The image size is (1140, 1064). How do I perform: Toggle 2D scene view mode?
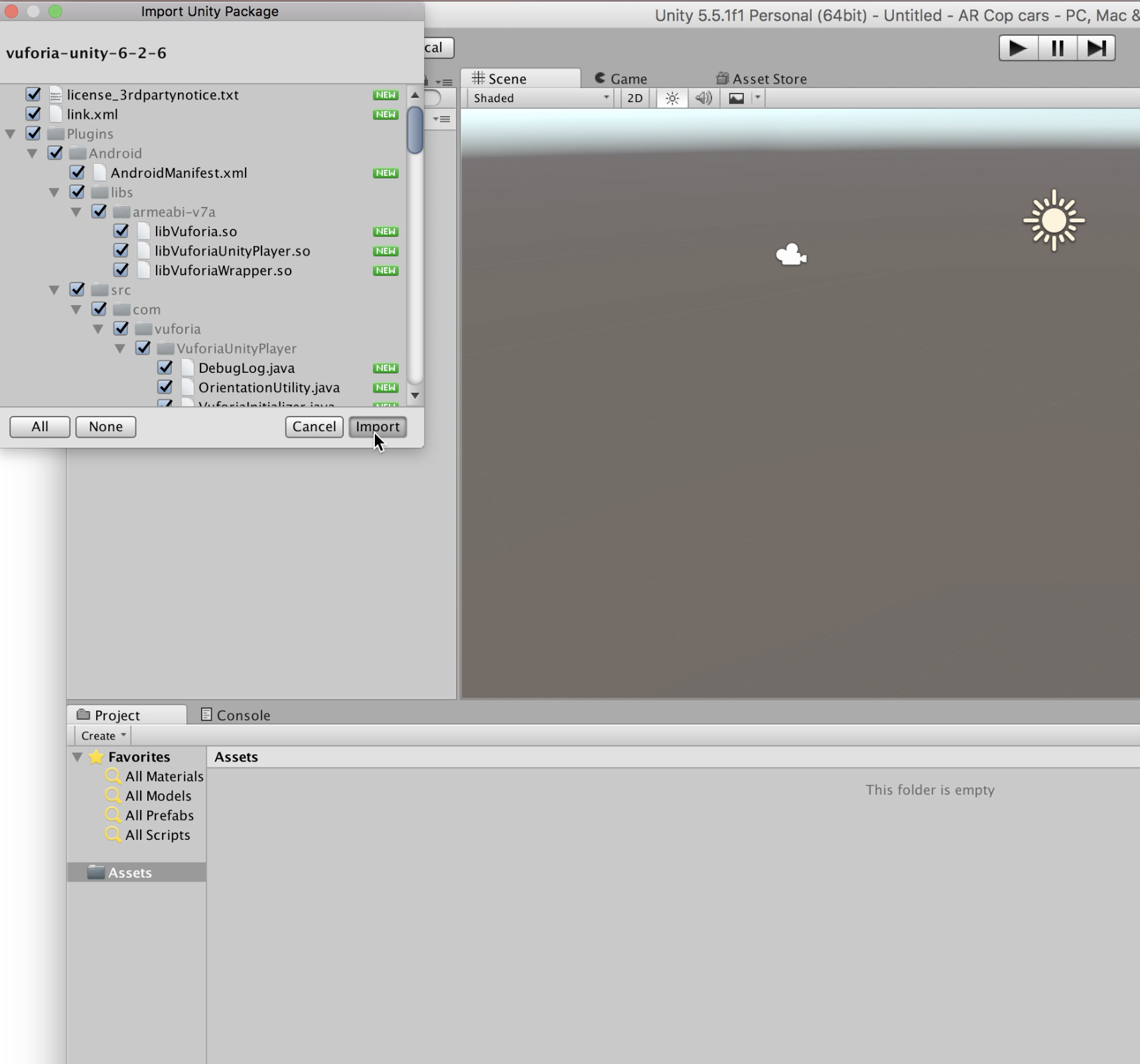[x=634, y=98]
